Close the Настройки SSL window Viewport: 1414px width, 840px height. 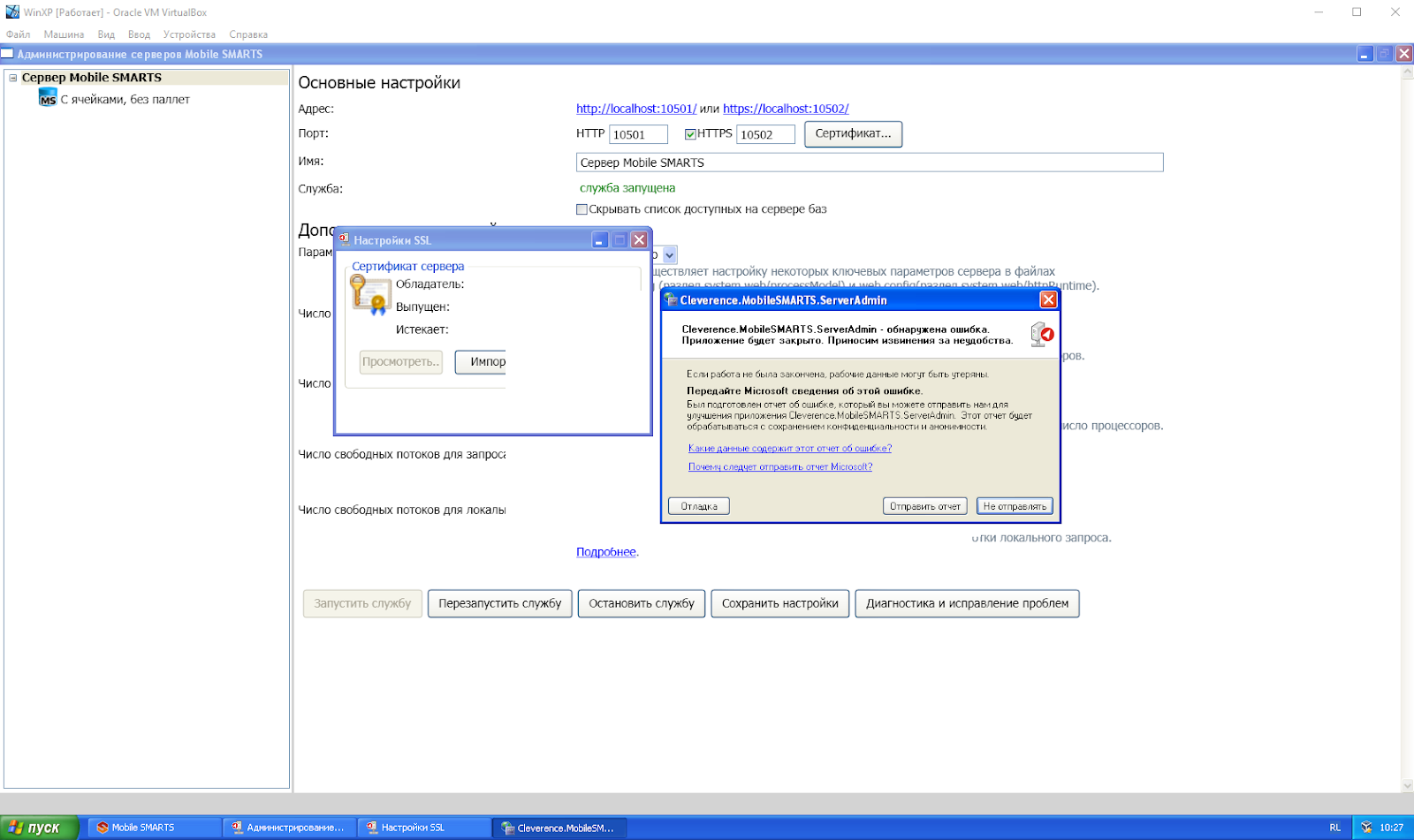click(x=639, y=240)
